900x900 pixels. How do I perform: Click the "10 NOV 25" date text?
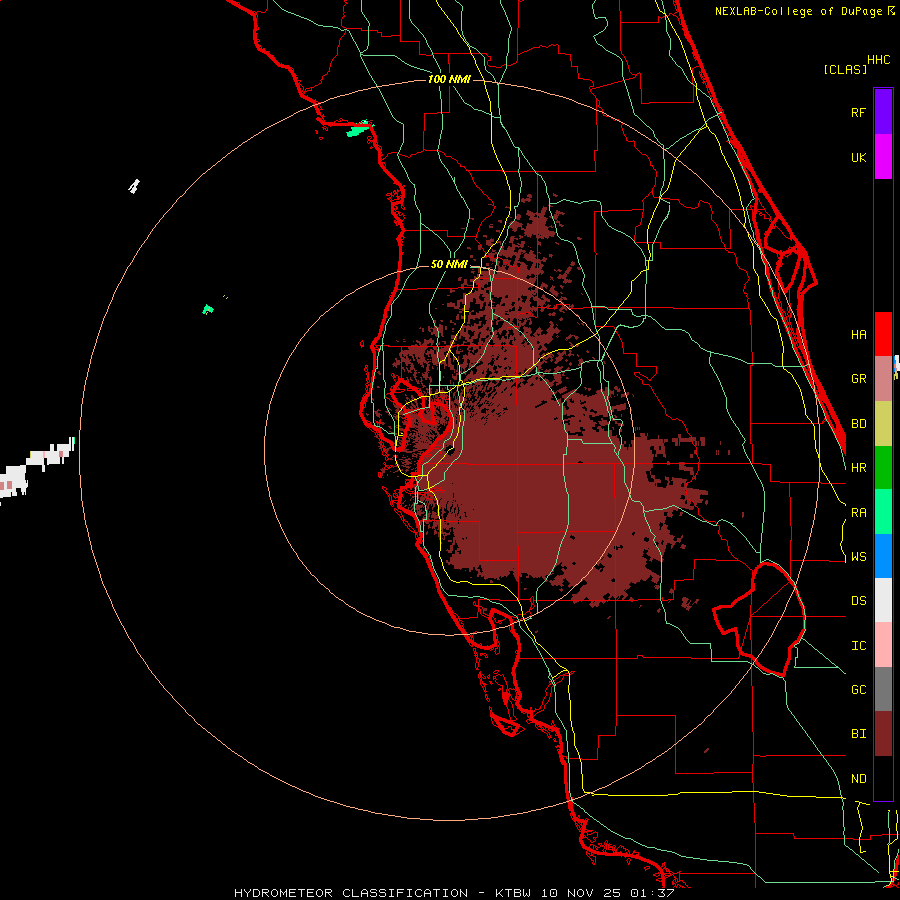point(581,893)
